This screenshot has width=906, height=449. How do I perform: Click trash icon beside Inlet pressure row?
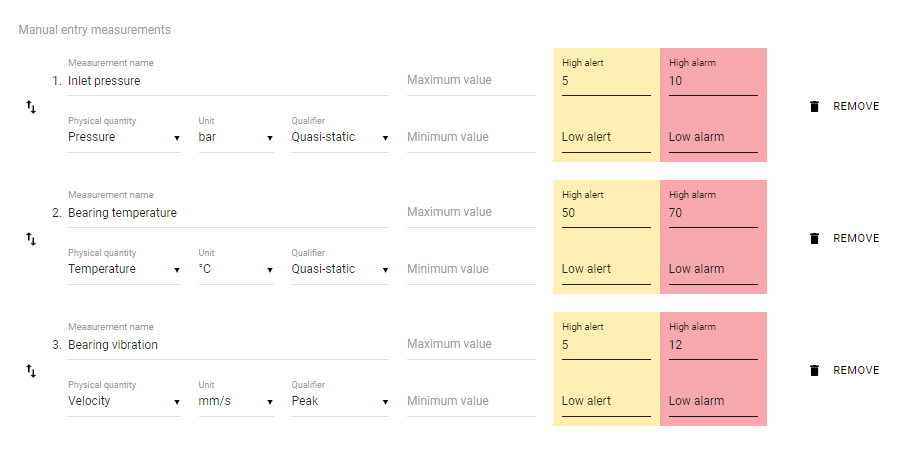pos(814,106)
